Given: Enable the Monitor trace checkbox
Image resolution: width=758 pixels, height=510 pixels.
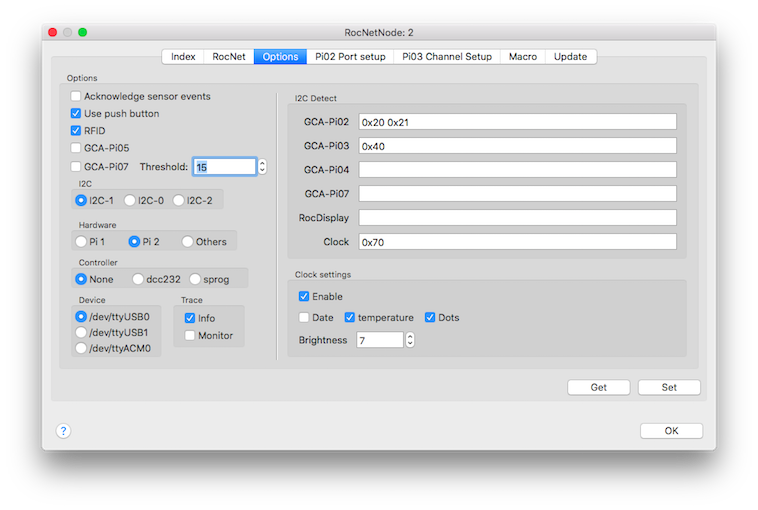Looking at the screenshot, I should click(190, 336).
